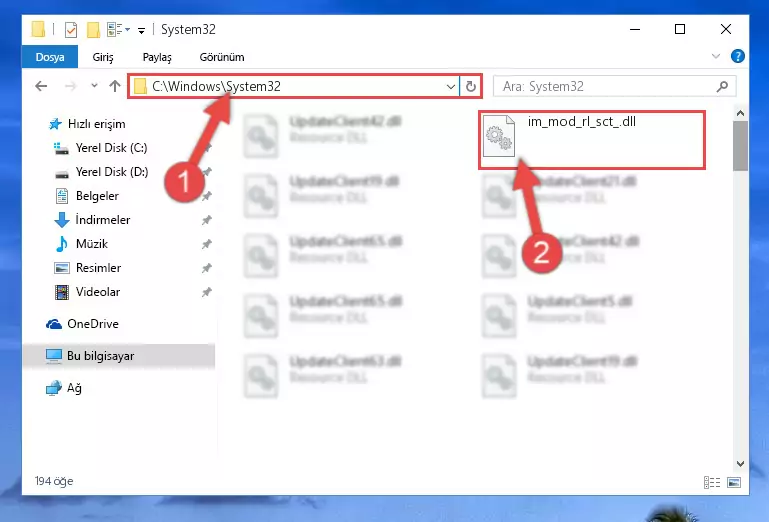Go forward with the right arrow button
769x522 pixels.
(71, 86)
